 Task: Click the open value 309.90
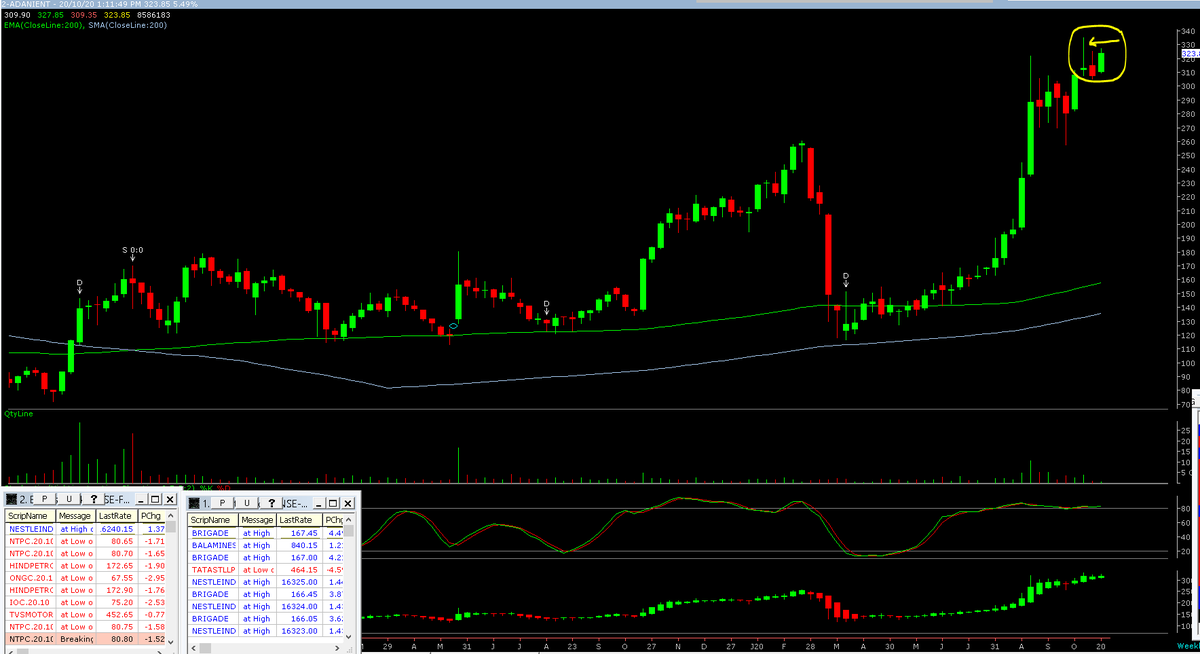(17, 16)
